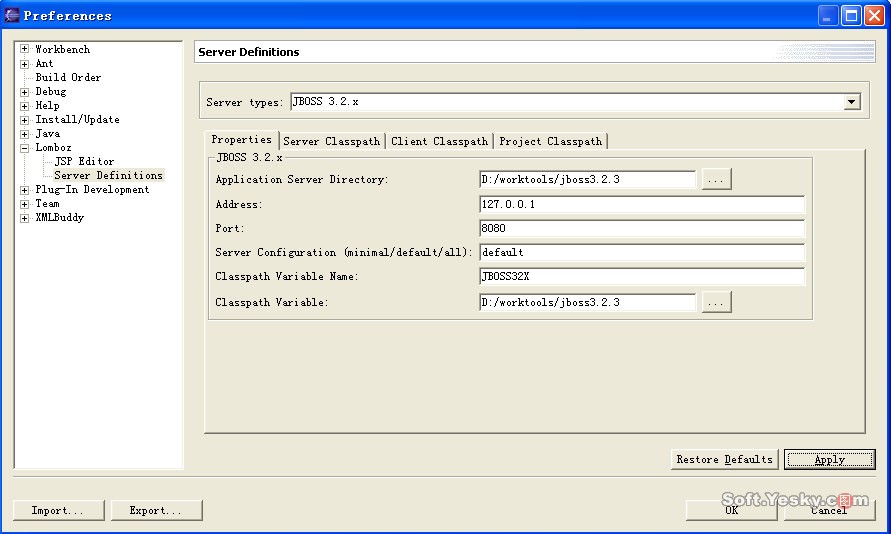Switch to the Server Classpath tab
The height and width of the screenshot is (534, 891).
tap(332, 141)
